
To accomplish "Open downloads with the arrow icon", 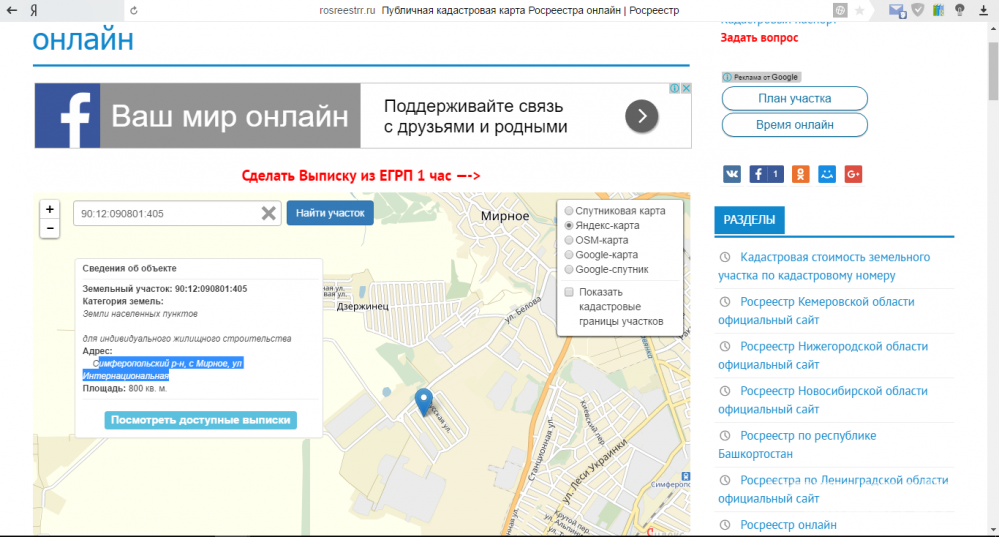I will tap(983, 10).
